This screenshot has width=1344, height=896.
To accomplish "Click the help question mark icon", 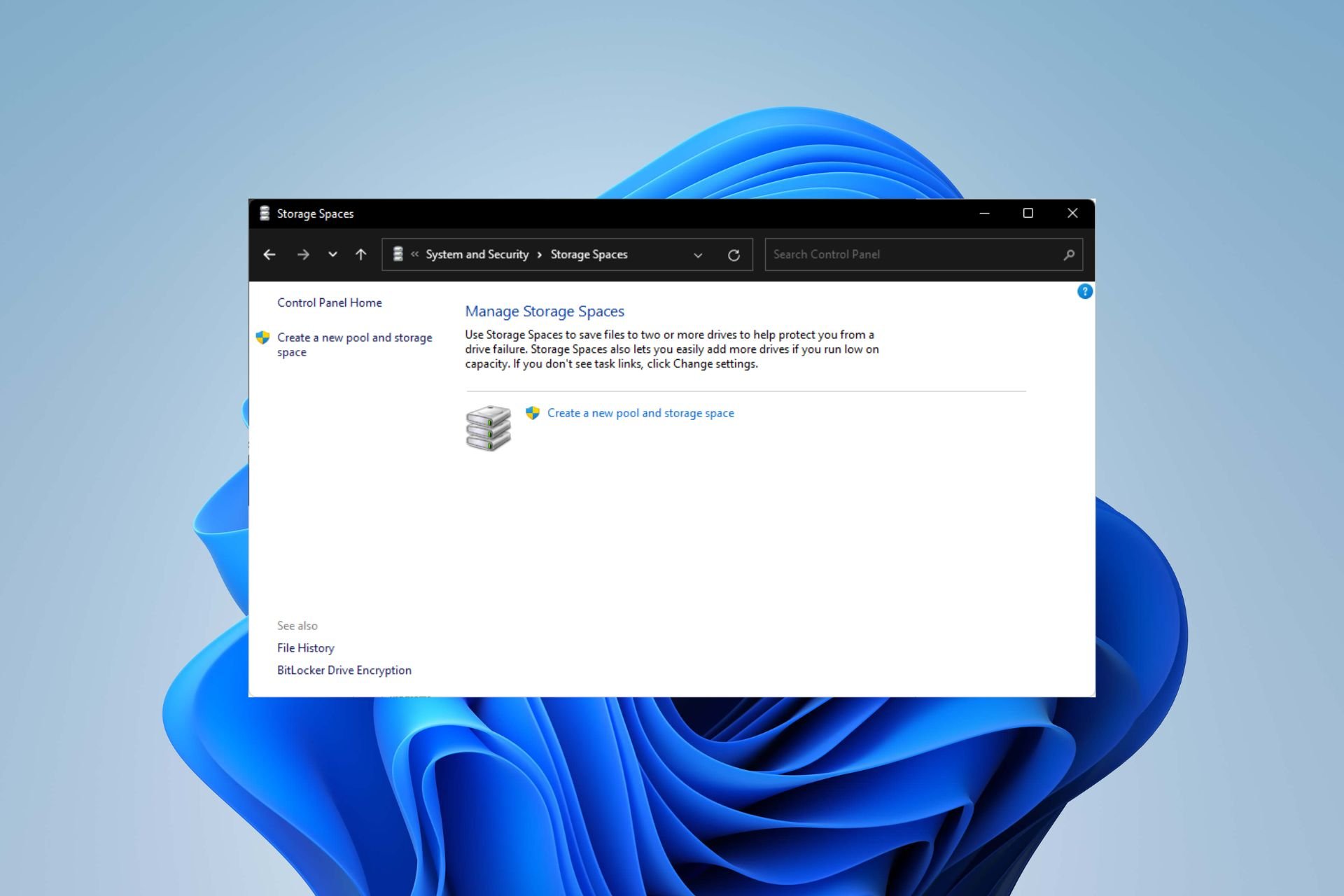I will pos(1085,291).
